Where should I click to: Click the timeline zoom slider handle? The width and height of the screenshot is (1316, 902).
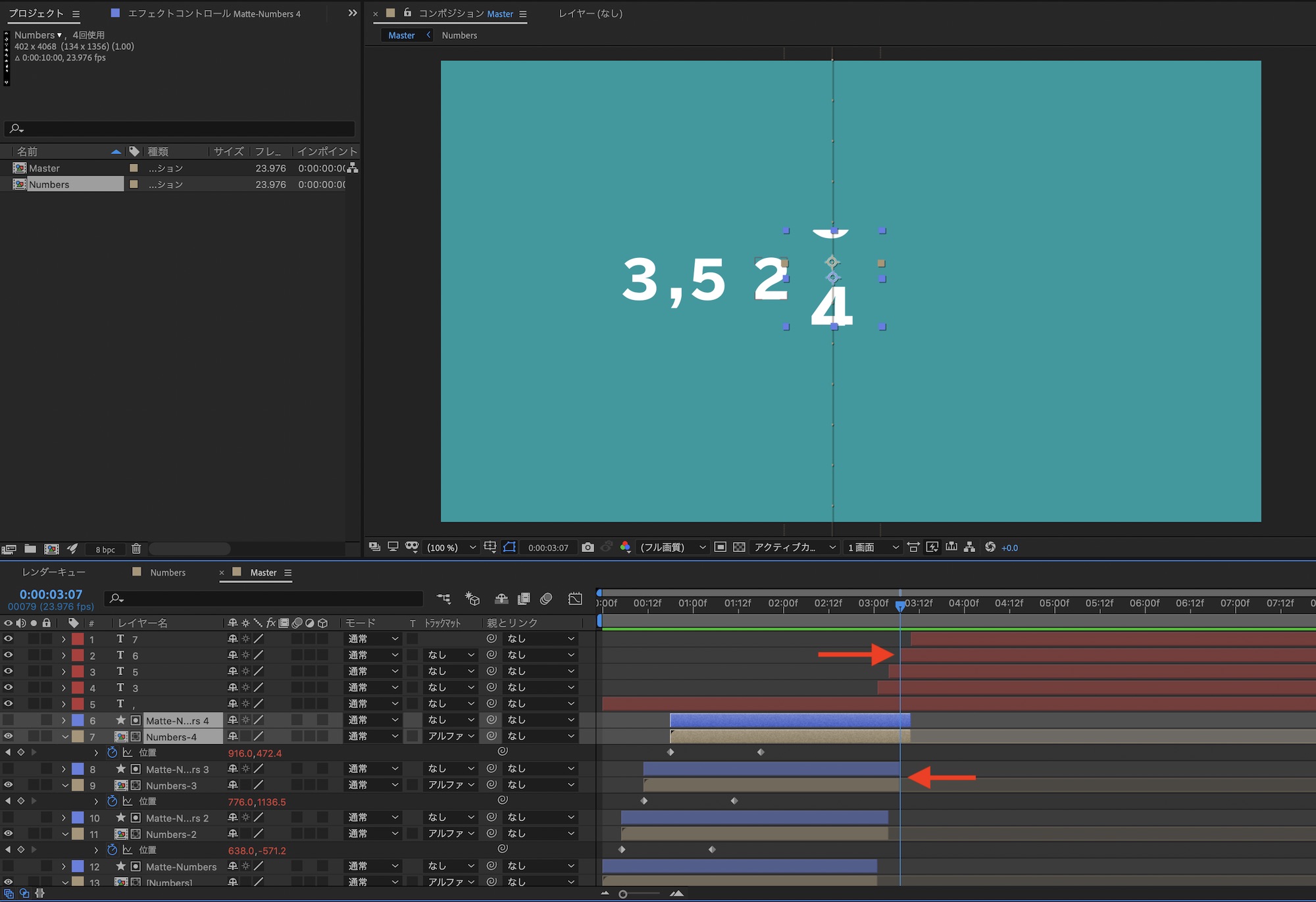pos(622,894)
